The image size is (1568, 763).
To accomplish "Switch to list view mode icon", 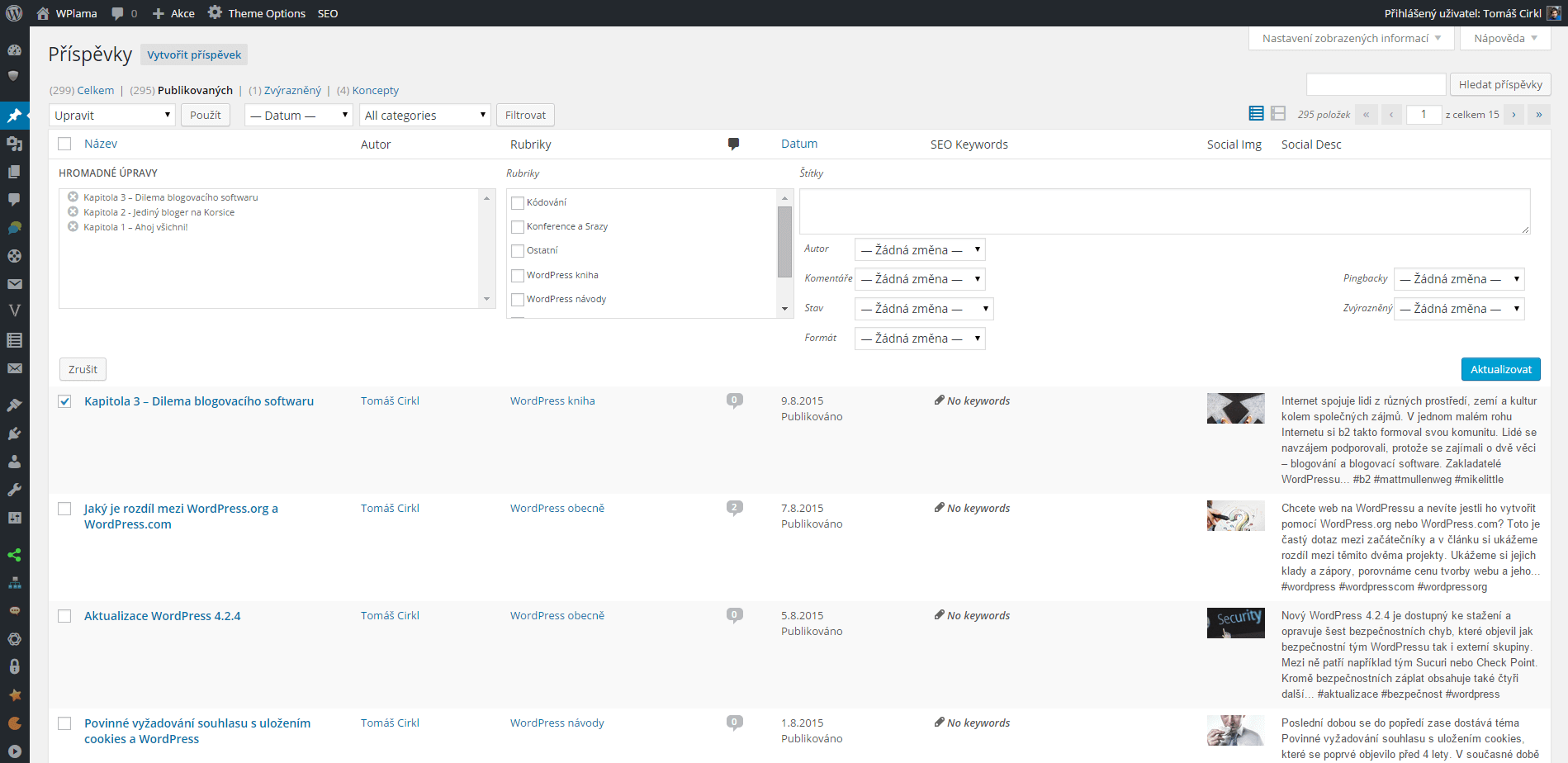I will 1256,114.
